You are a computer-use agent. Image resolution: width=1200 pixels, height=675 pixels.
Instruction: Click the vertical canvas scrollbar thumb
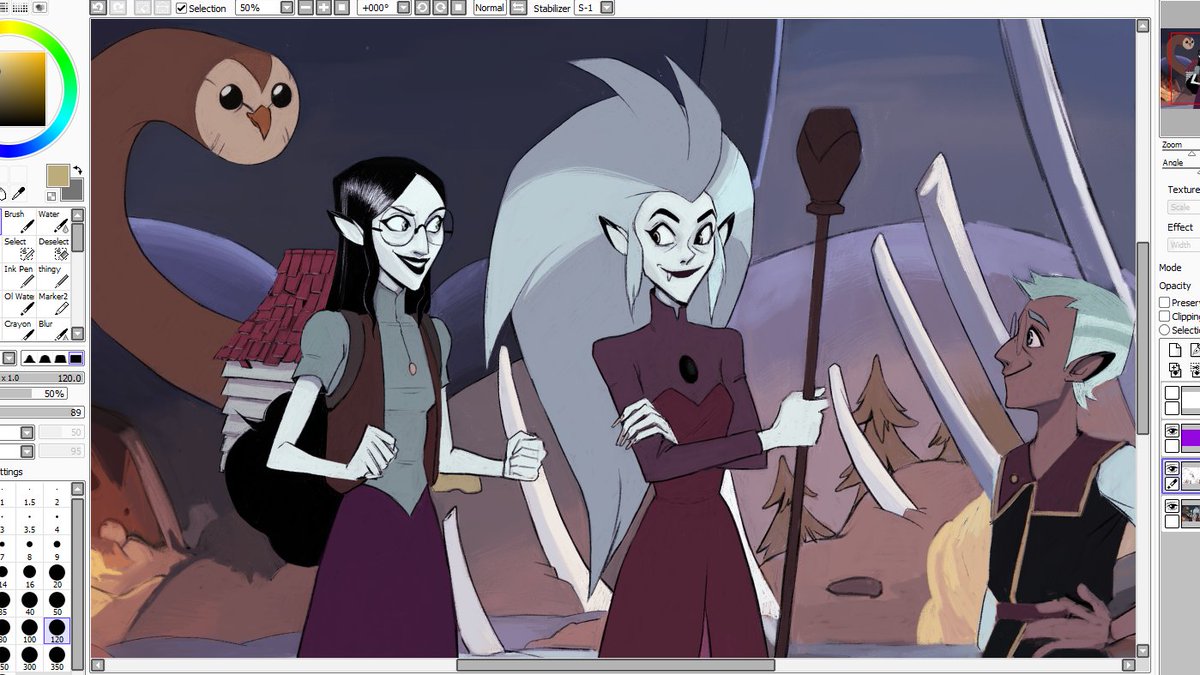[1142, 337]
